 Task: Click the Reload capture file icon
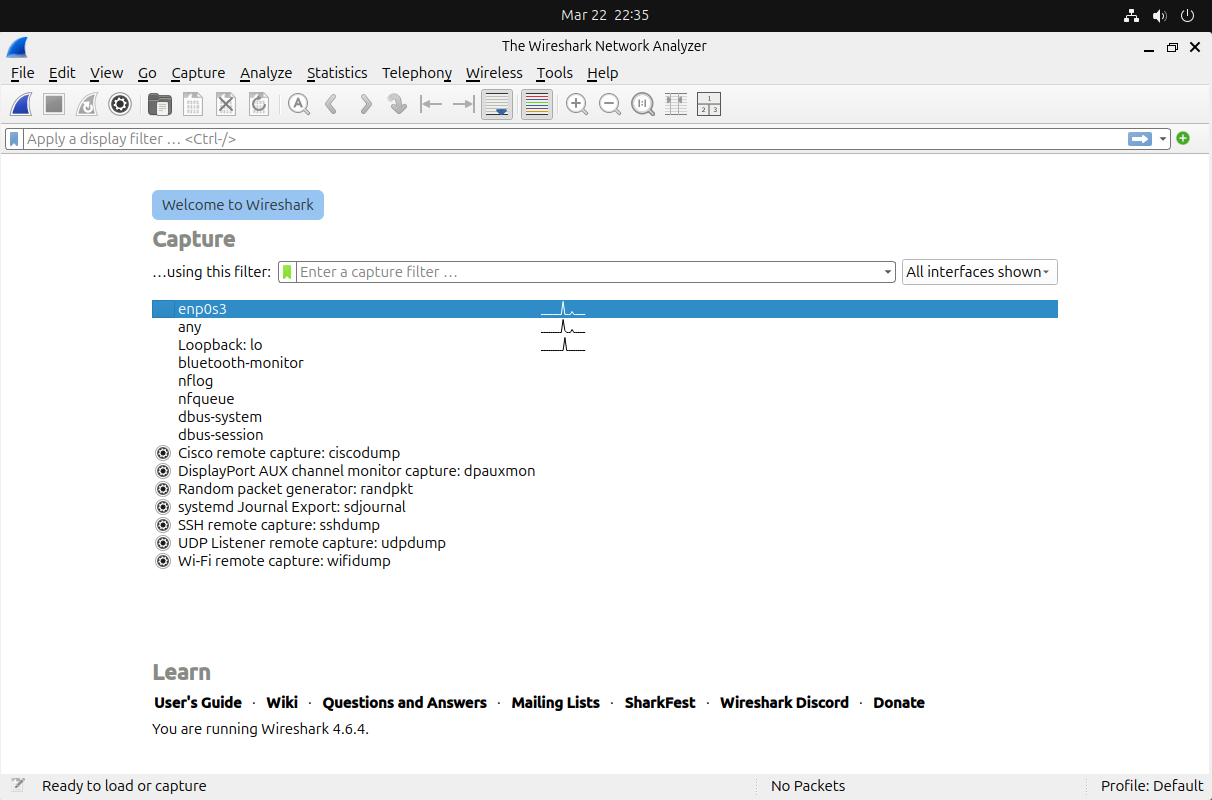pyautogui.click(x=258, y=104)
